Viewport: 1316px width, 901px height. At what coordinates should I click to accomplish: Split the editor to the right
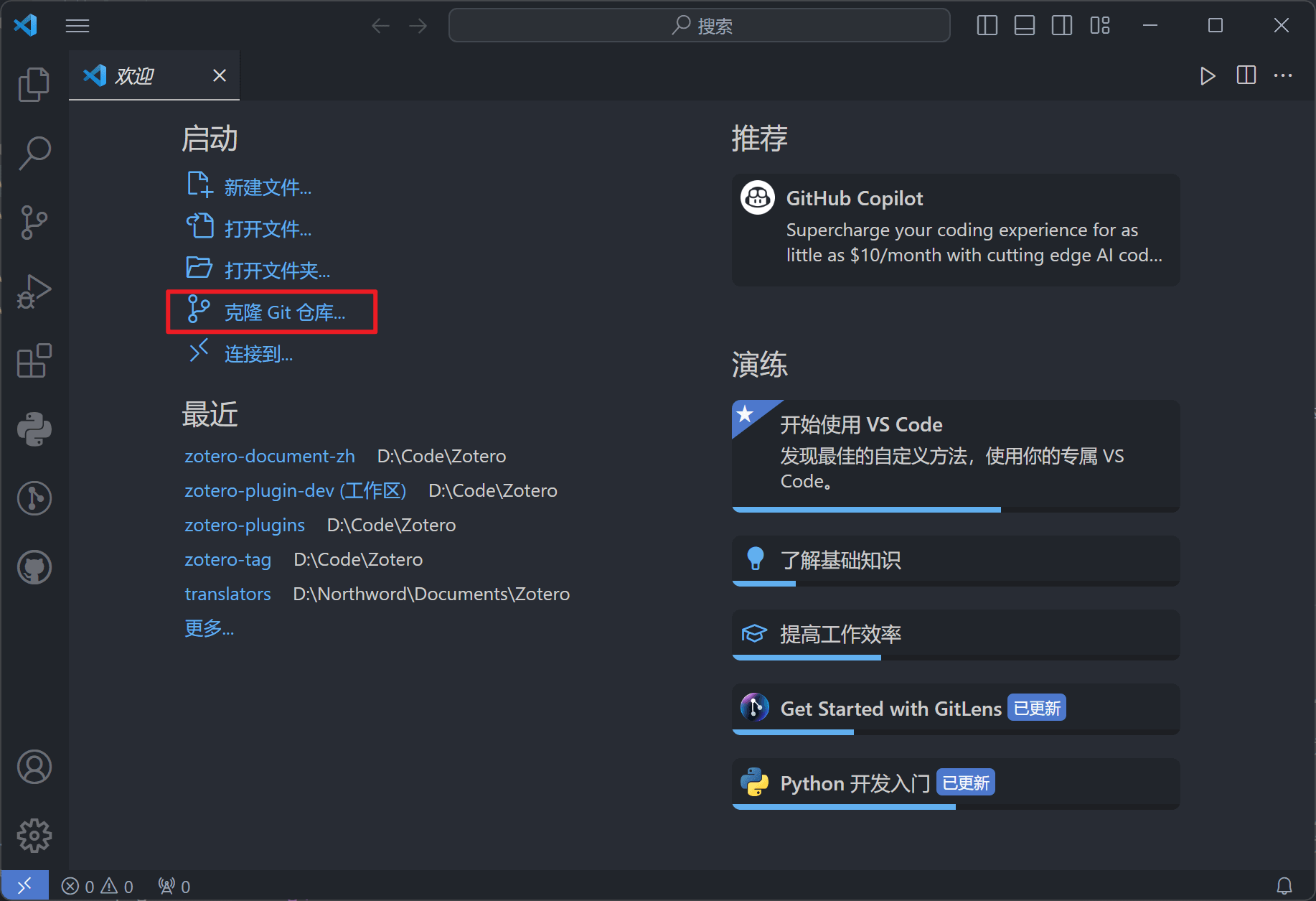tap(1246, 75)
